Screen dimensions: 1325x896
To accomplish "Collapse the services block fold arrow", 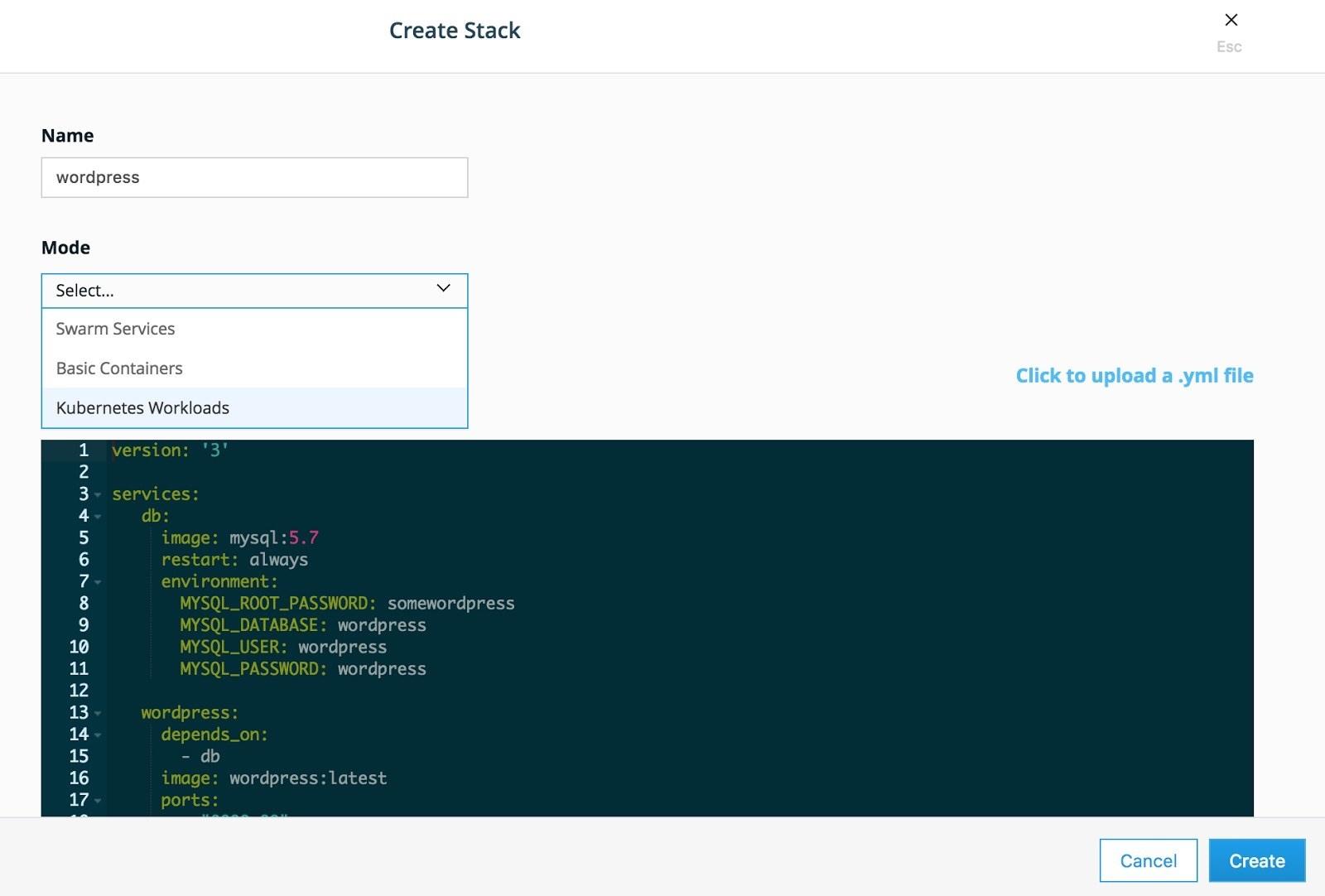I will tap(97, 495).
